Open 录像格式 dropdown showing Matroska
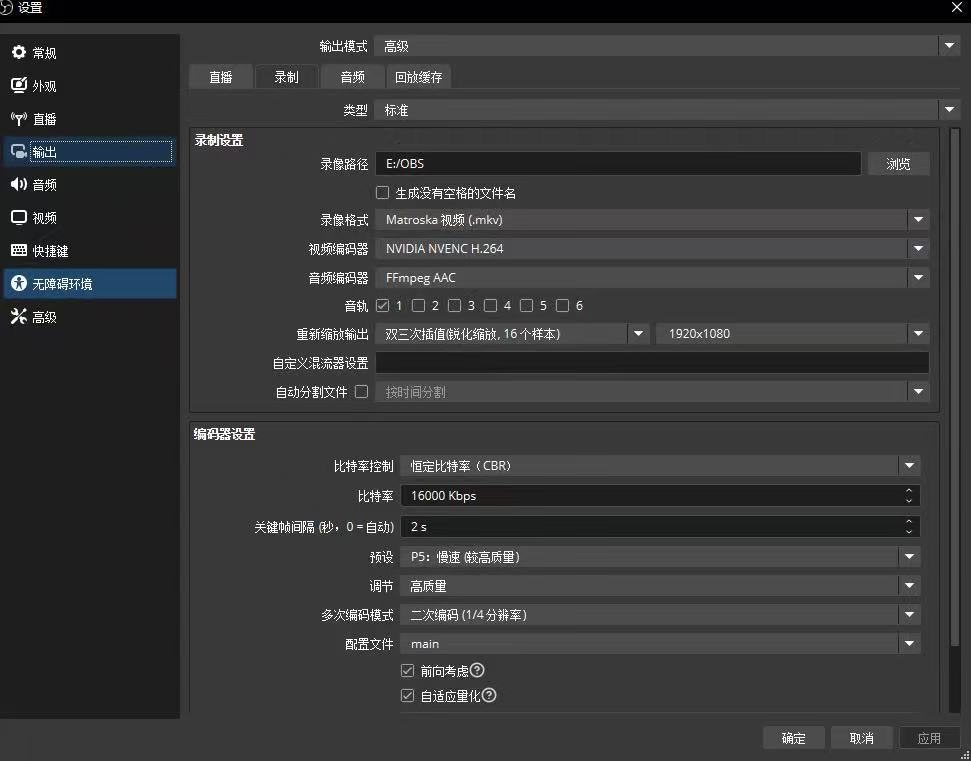This screenshot has height=761, width=971. click(652, 220)
